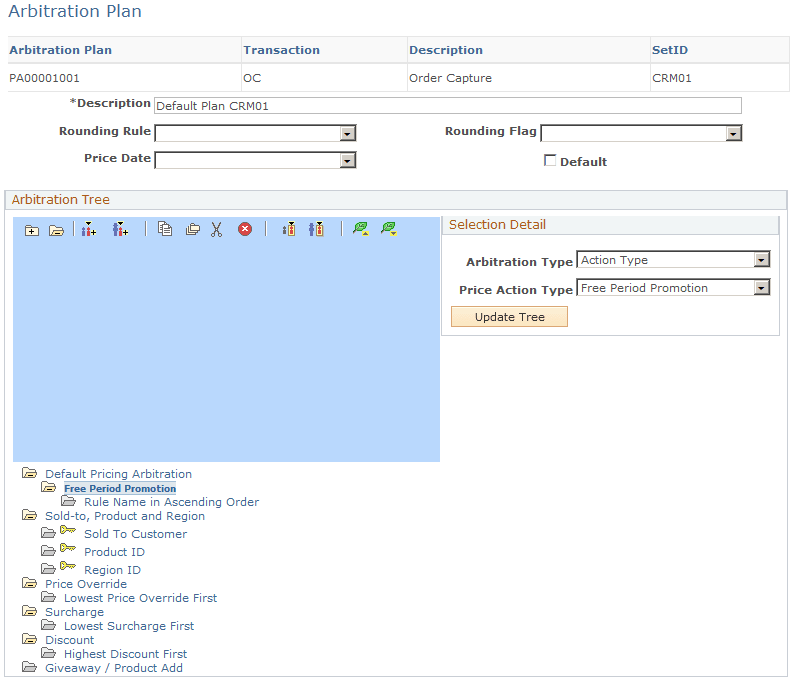Click the key icon beside Sold To Customer
Screen dimensions: 793x680
68,530
